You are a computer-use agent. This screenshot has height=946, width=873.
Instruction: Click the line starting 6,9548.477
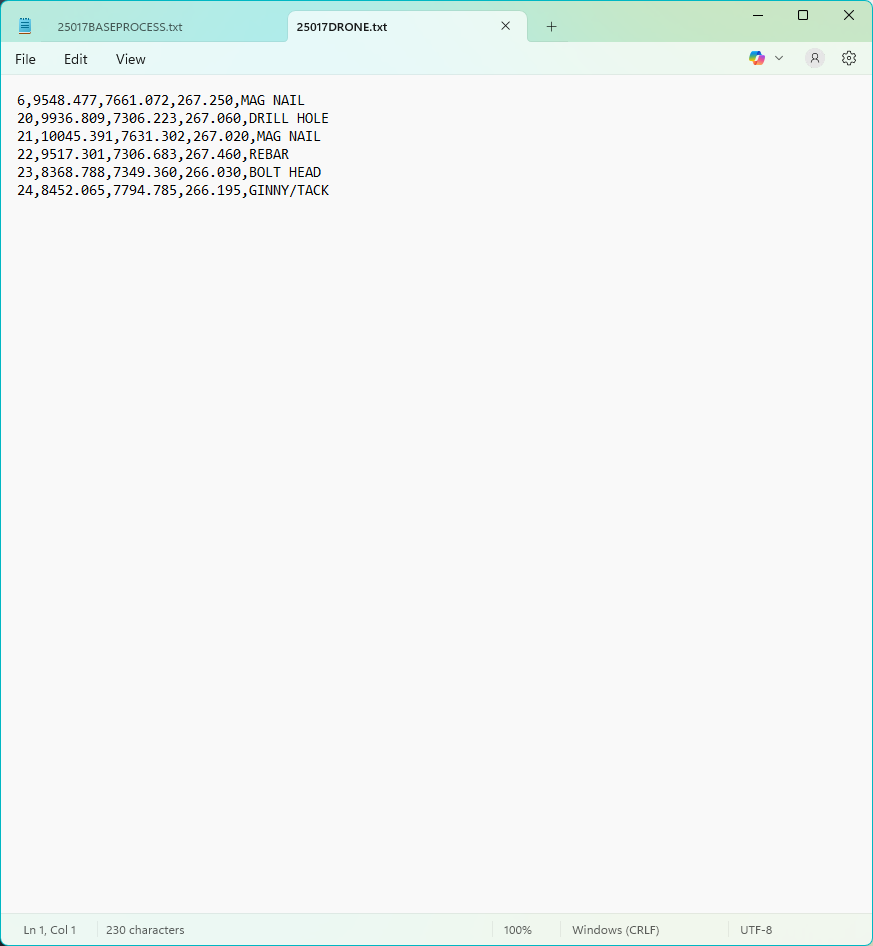click(160, 100)
